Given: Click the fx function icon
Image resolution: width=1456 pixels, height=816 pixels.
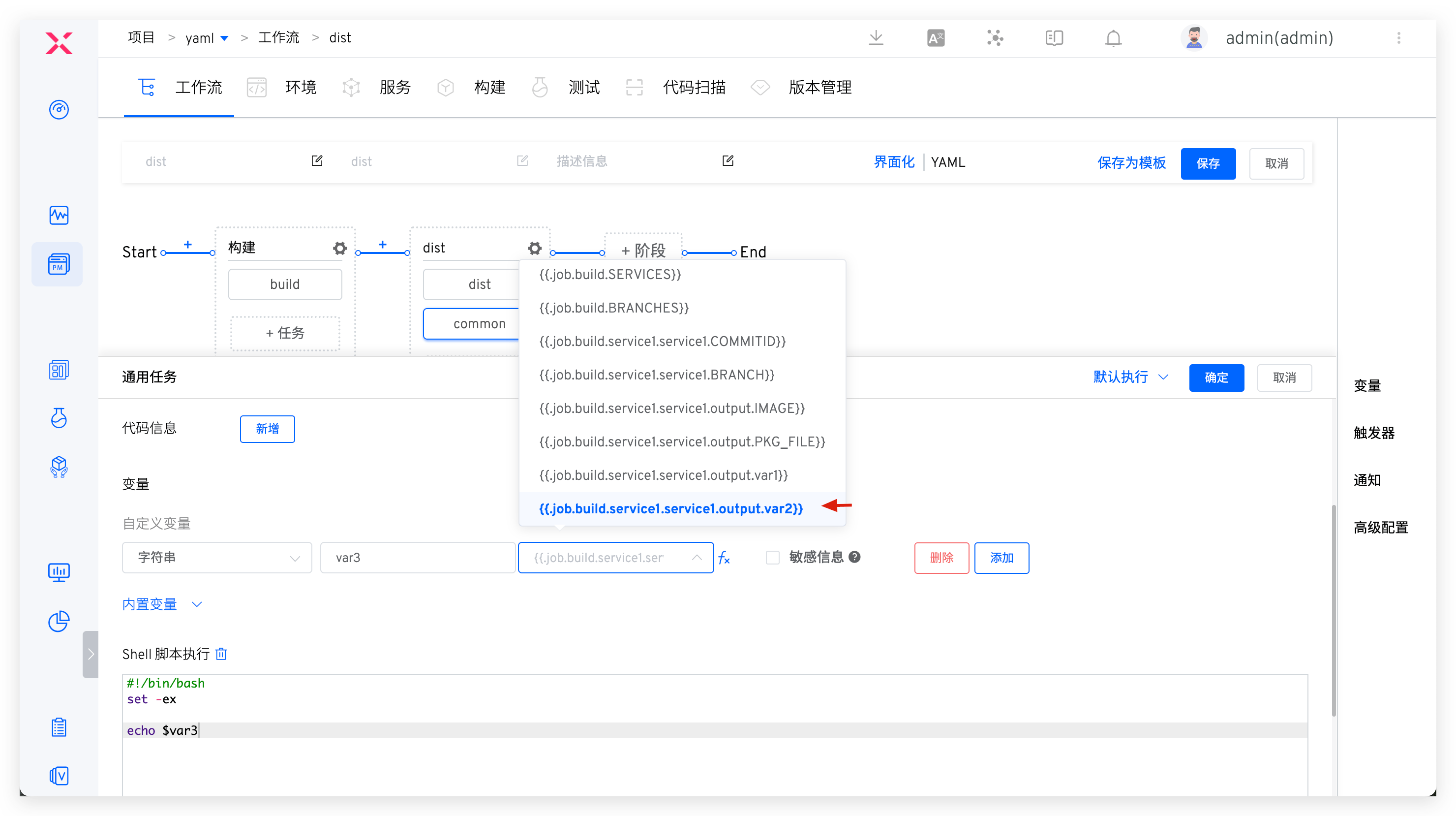Looking at the screenshot, I should tap(724, 558).
